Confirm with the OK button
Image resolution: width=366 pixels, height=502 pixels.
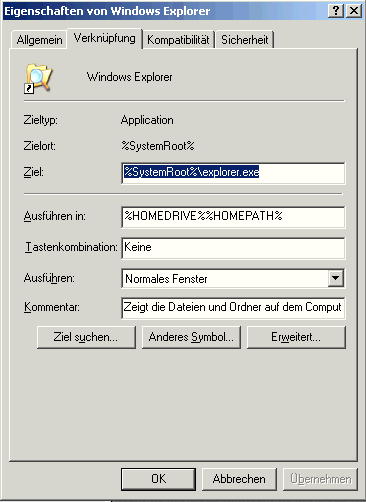(158, 479)
